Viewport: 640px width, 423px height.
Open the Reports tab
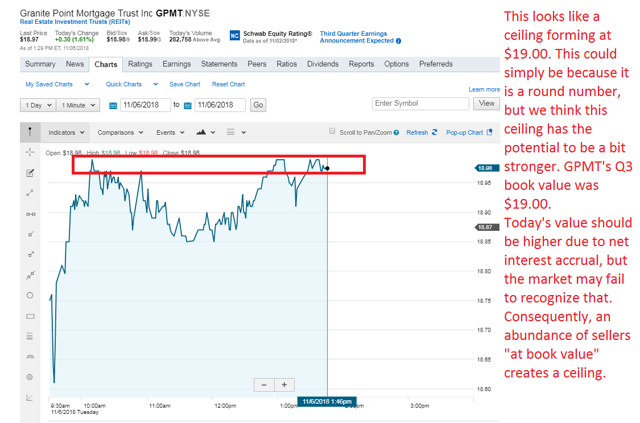(361, 64)
